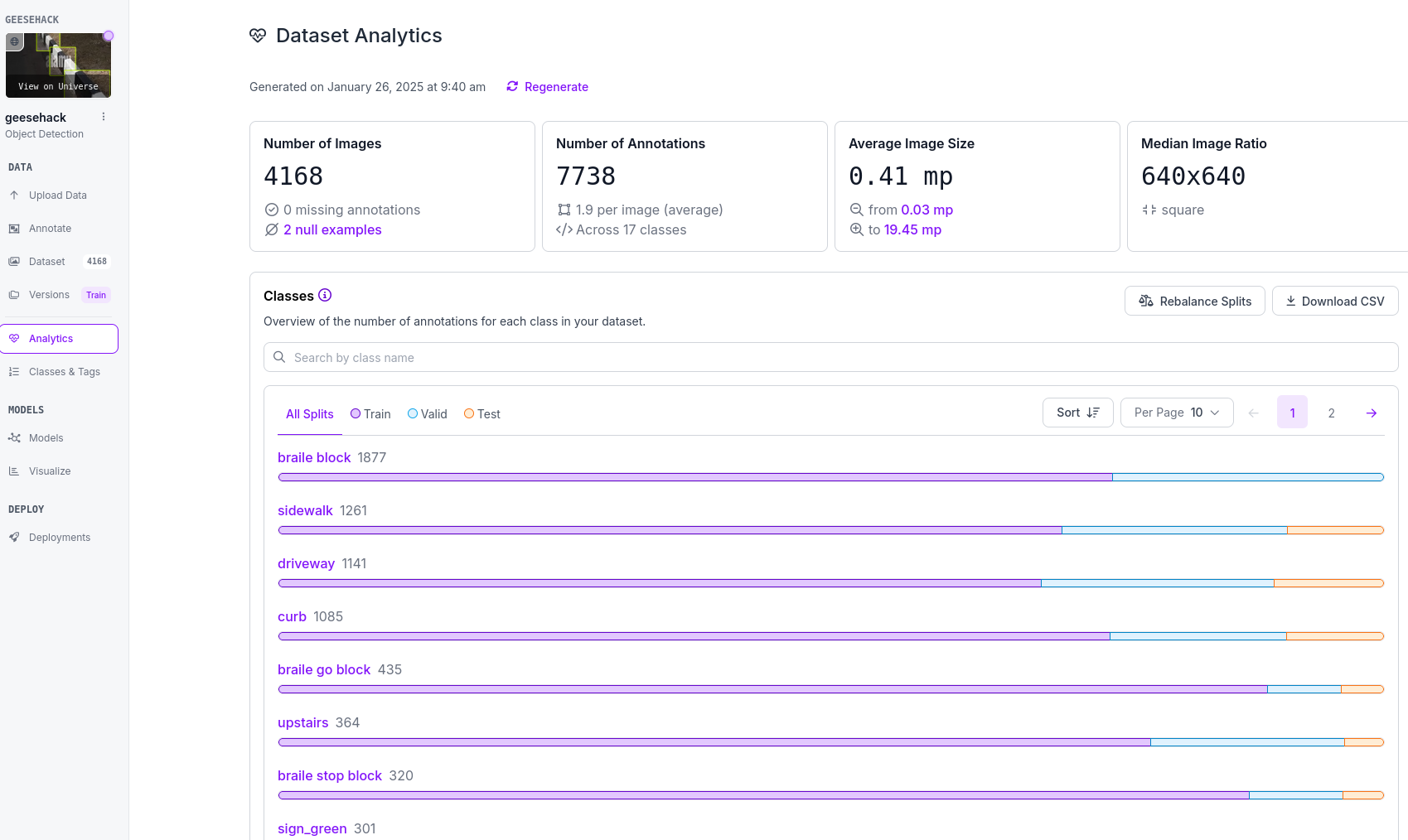Click the geesehack project name
This screenshot has width=1408, height=840.
click(36, 118)
